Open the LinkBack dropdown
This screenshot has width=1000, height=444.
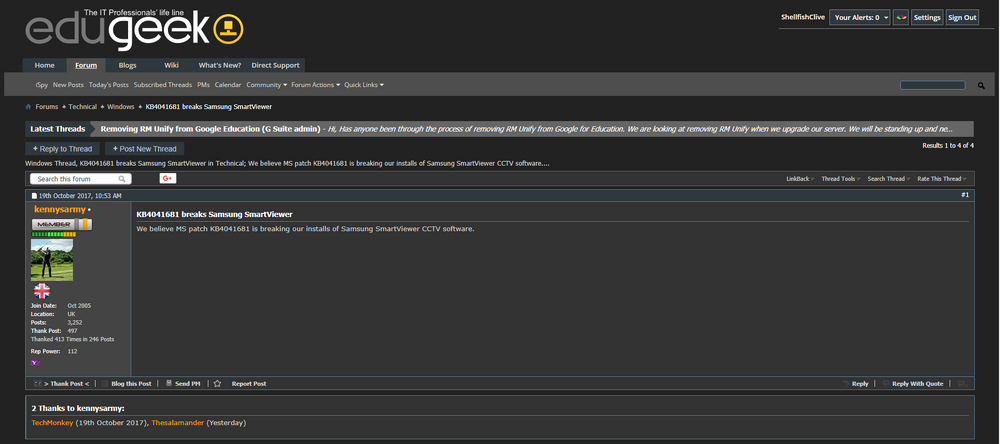tap(800, 179)
